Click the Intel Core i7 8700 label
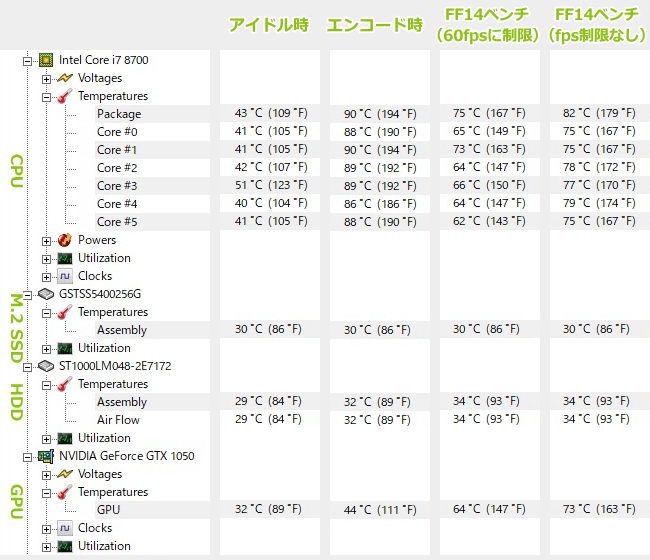 (x=104, y=60)
